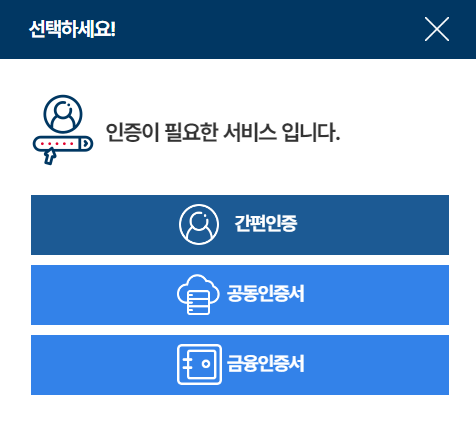Click the user avatar circle in the login illustration

[63, 114]
